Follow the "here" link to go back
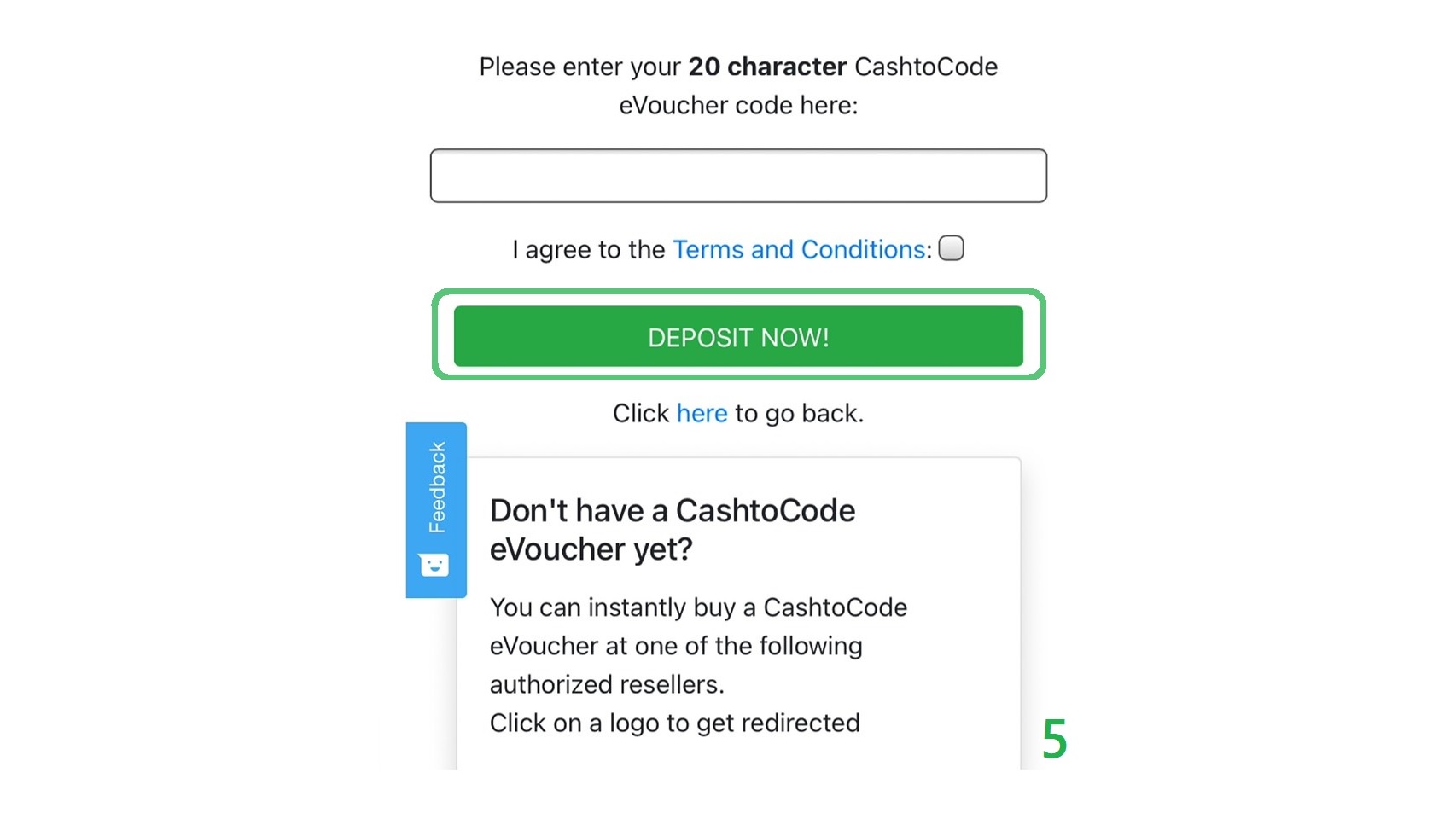The width and height of the screenshot is (1456, 819). (x=702, y=414)
